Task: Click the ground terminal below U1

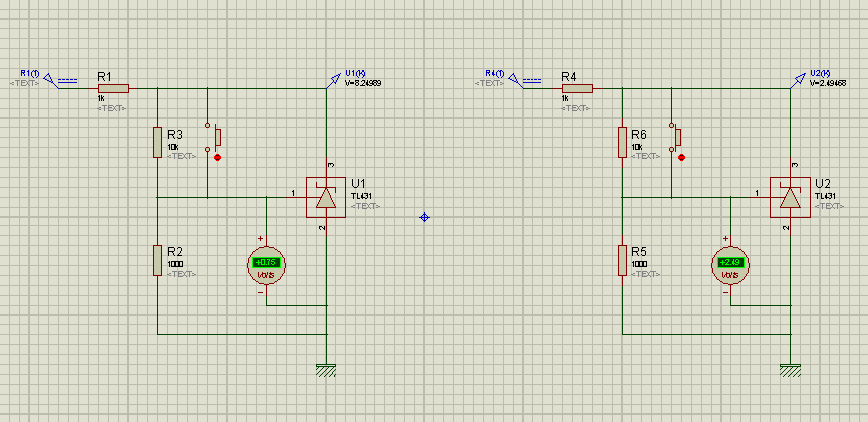Action: (326, 370)
